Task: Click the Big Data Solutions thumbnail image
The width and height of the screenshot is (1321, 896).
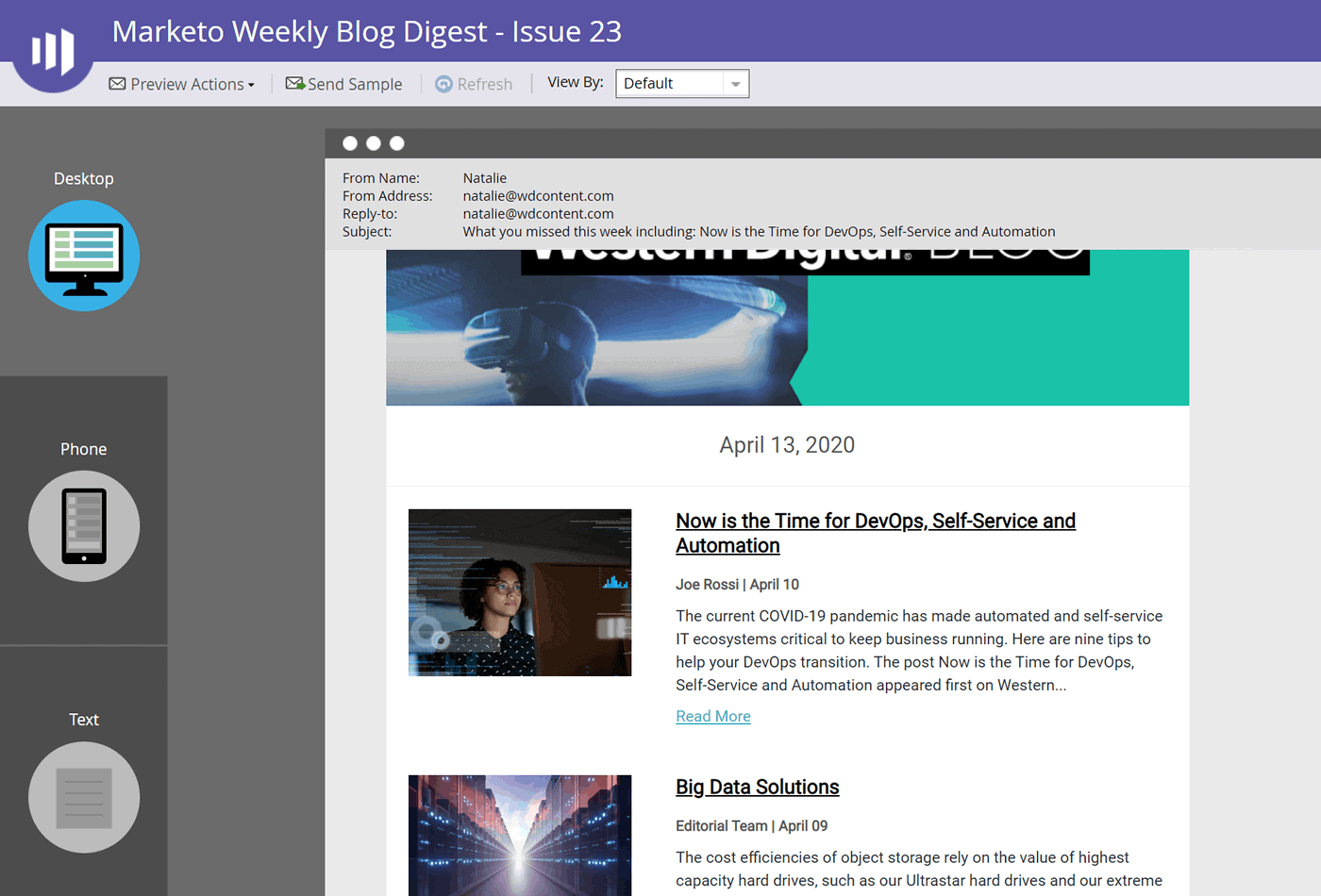Action: click(520, 836)
